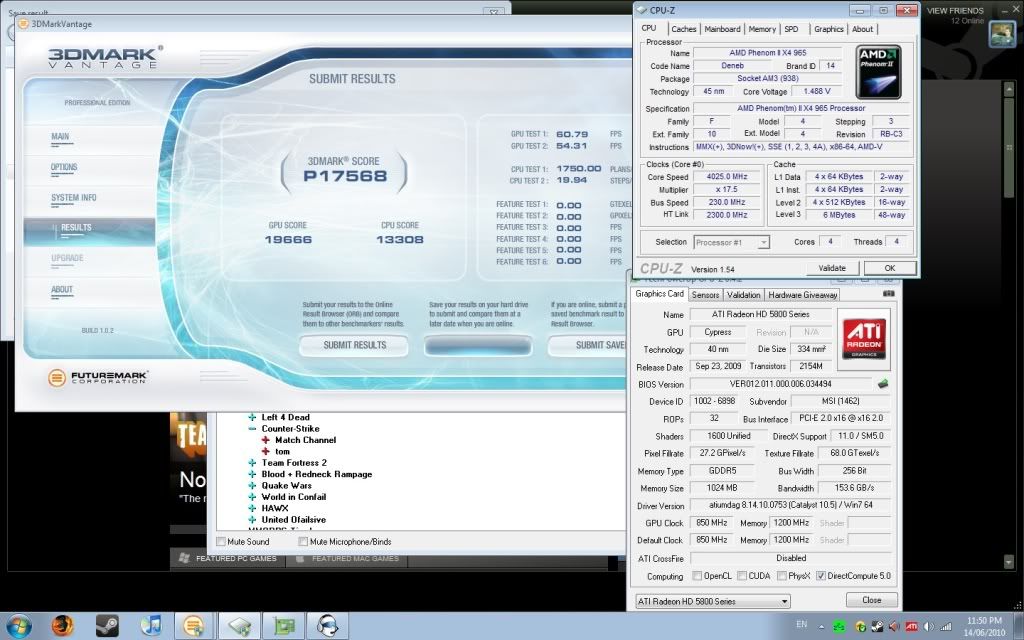The width and height of the screenshot is (1024, 640).
Task: Open the taskbar clock showing 11:50 PM
Action: pyautogui.click(x=984, y=626)
